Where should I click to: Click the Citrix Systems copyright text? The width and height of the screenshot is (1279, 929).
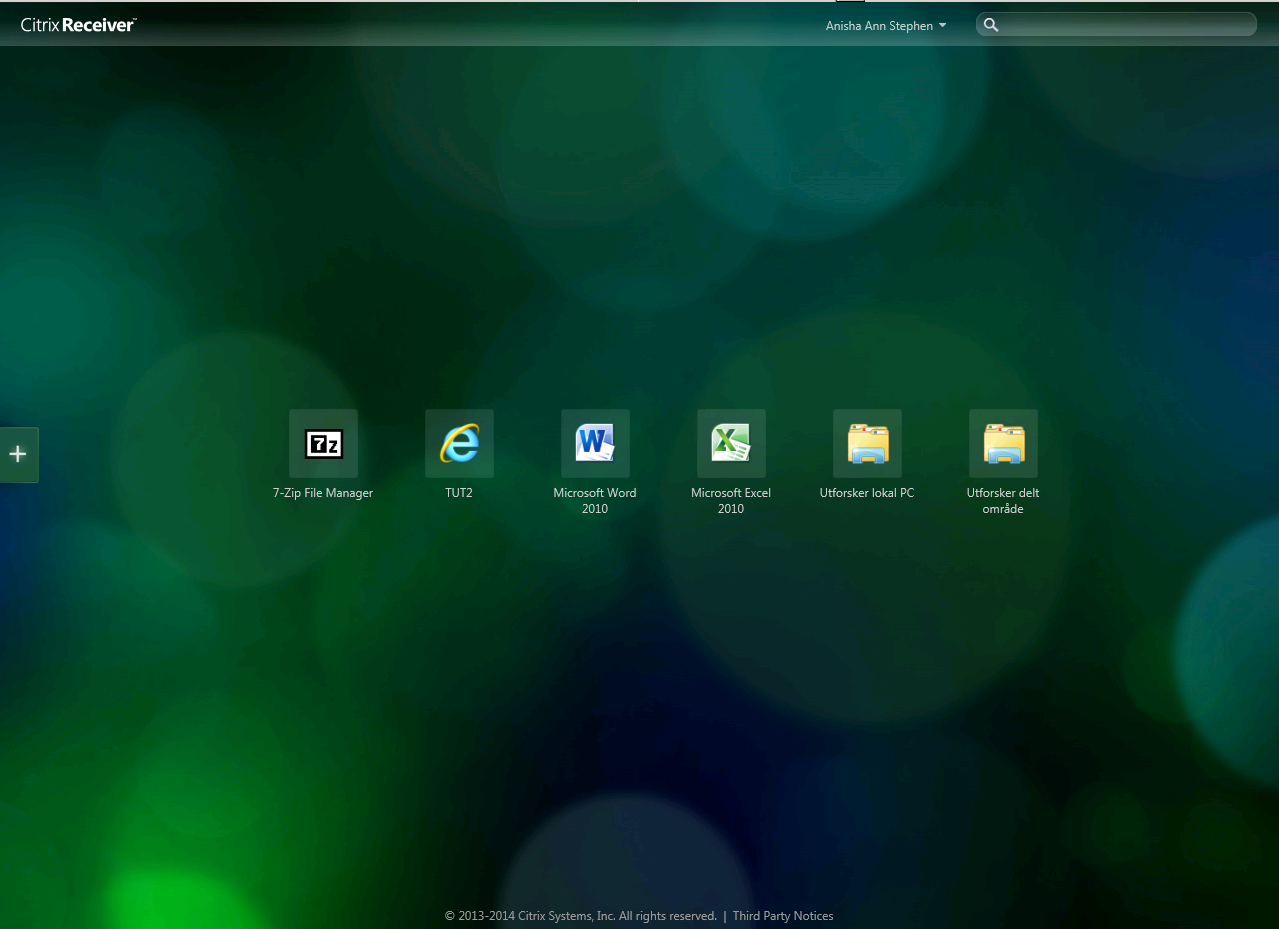pyautogui.click(x=580, y=916)
